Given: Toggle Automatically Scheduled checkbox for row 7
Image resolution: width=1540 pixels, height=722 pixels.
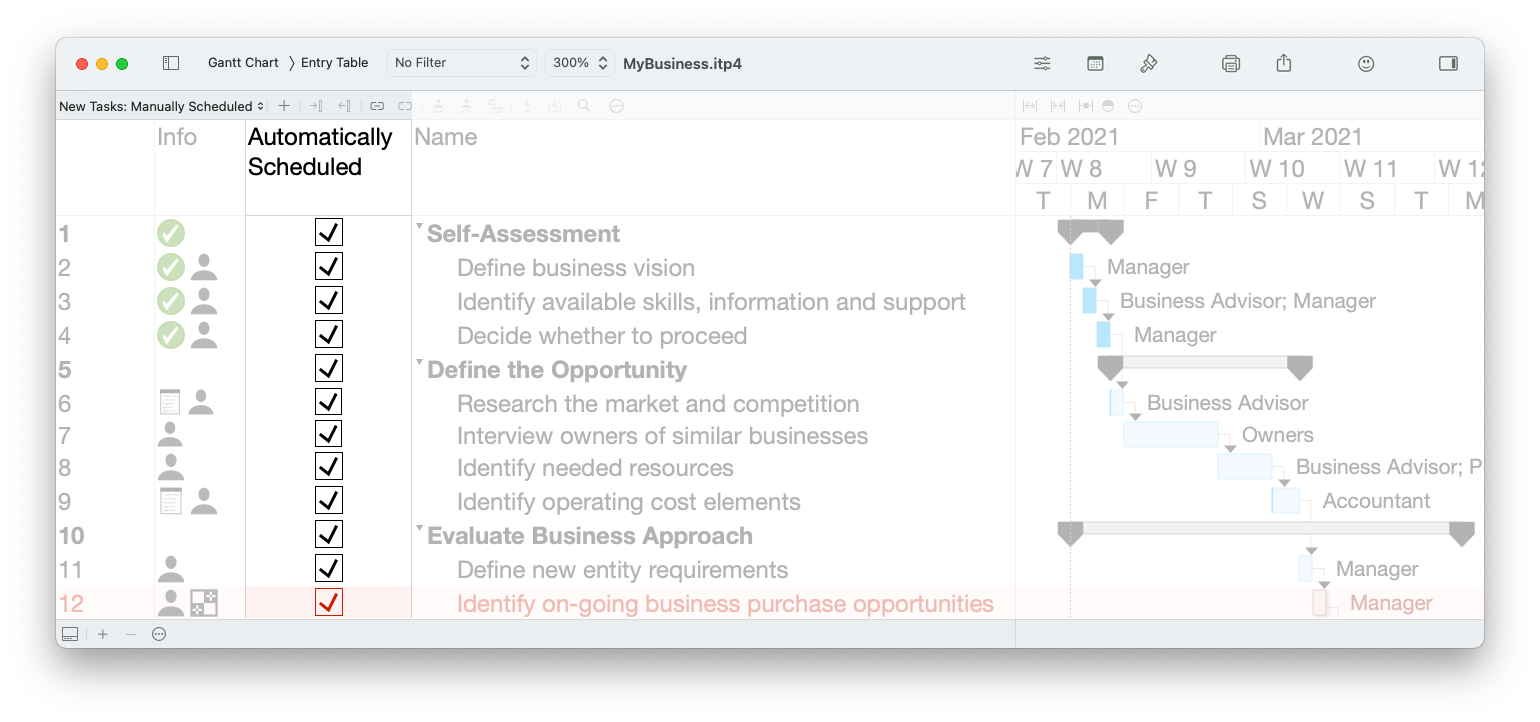Looking at the screenshot, I should 329,434.
